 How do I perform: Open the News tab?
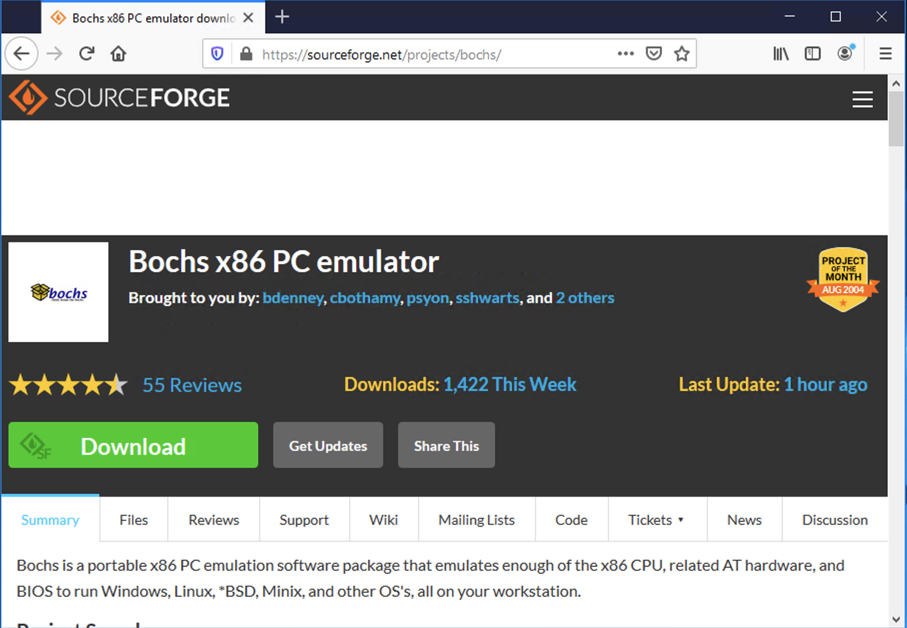pos(744,520)
